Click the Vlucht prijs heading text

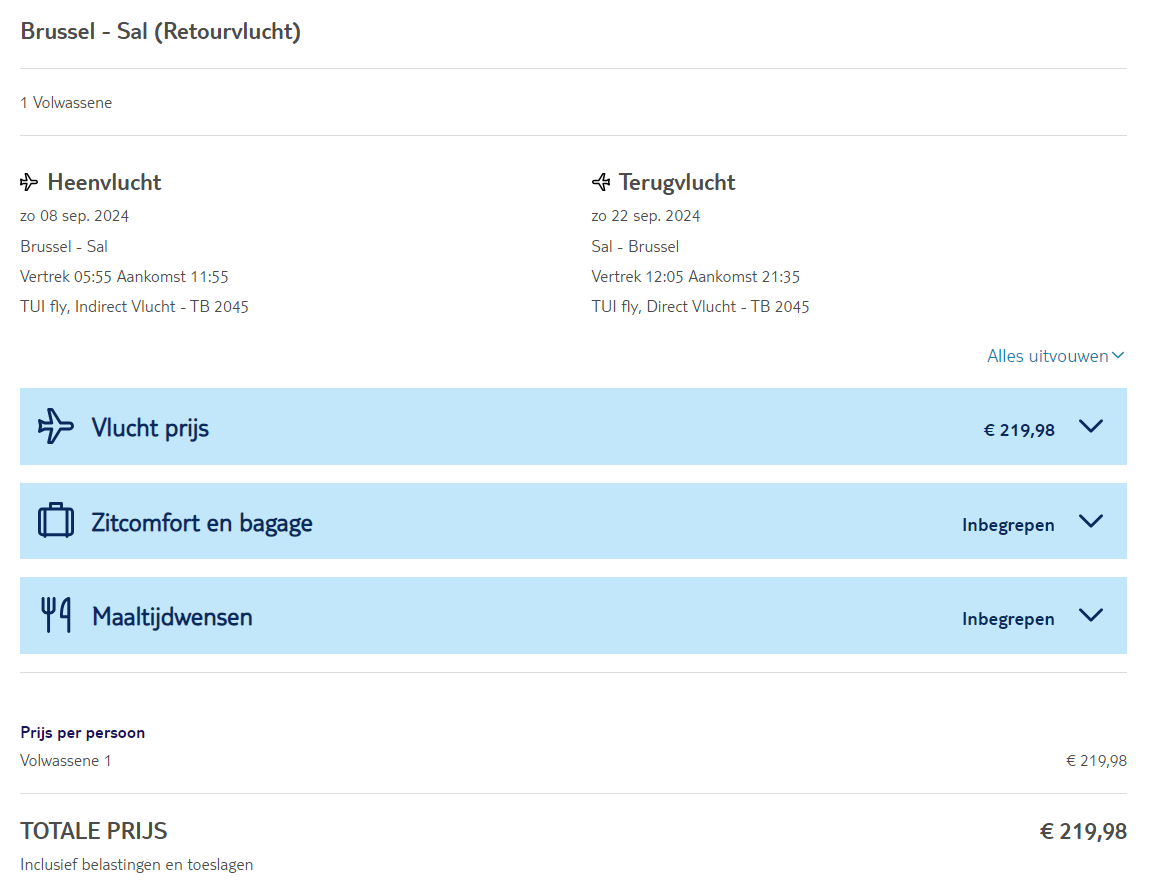pos(150,428)
